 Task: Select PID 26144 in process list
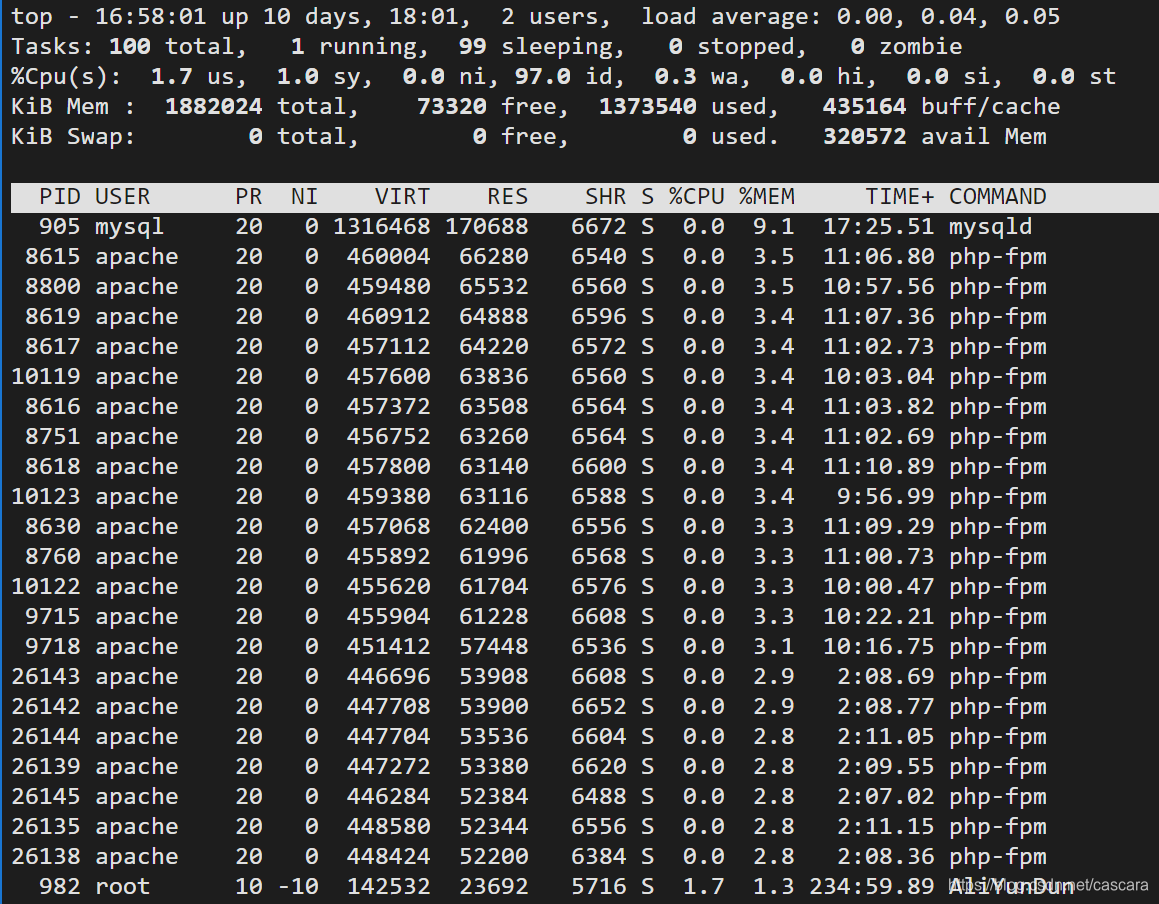(46, 736)
